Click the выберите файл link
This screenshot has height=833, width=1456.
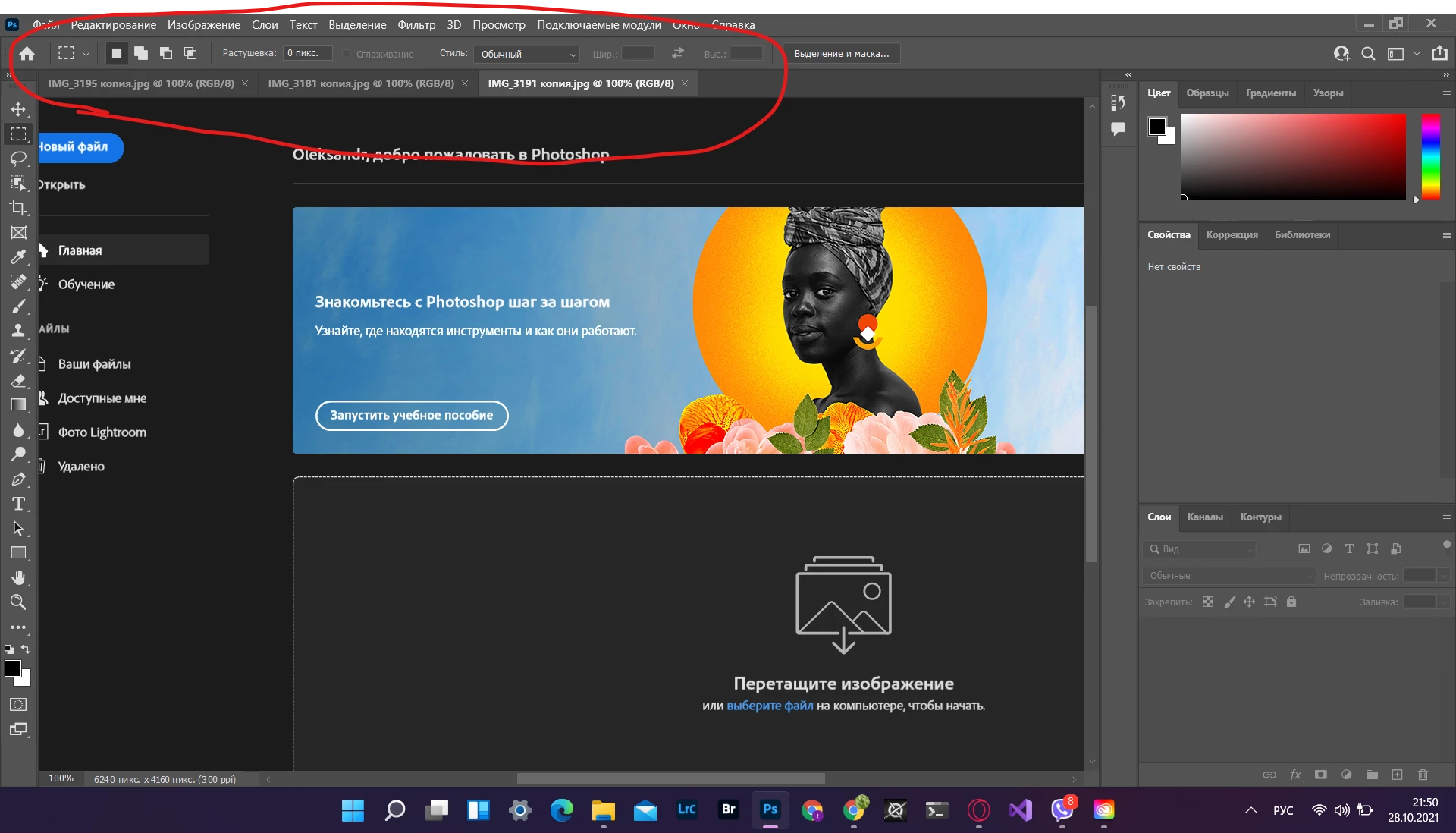tap(769, 706)
